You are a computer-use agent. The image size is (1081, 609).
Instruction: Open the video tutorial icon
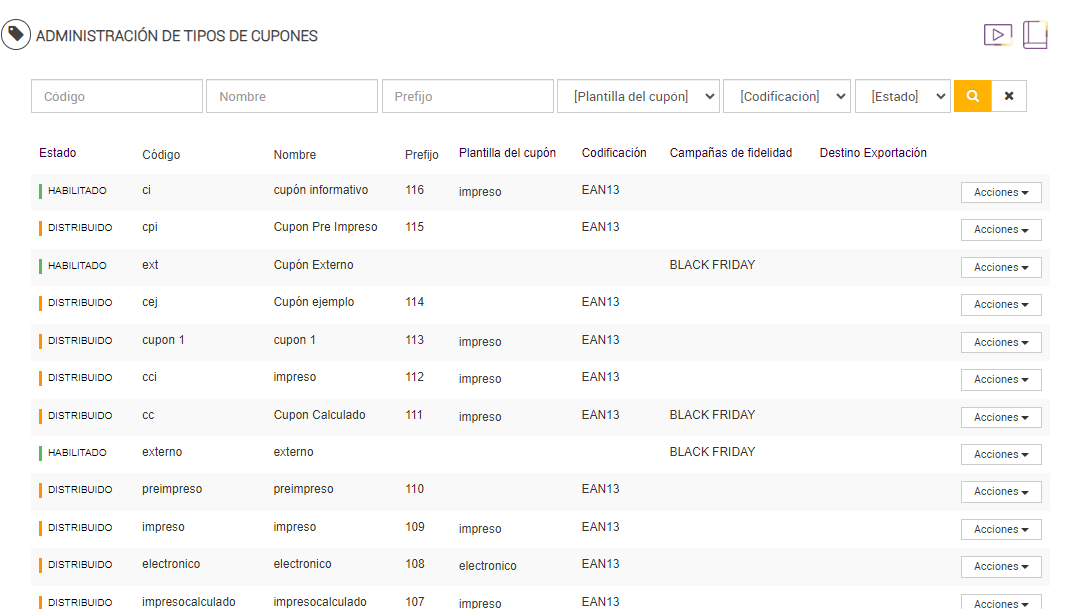click(997, 35)
